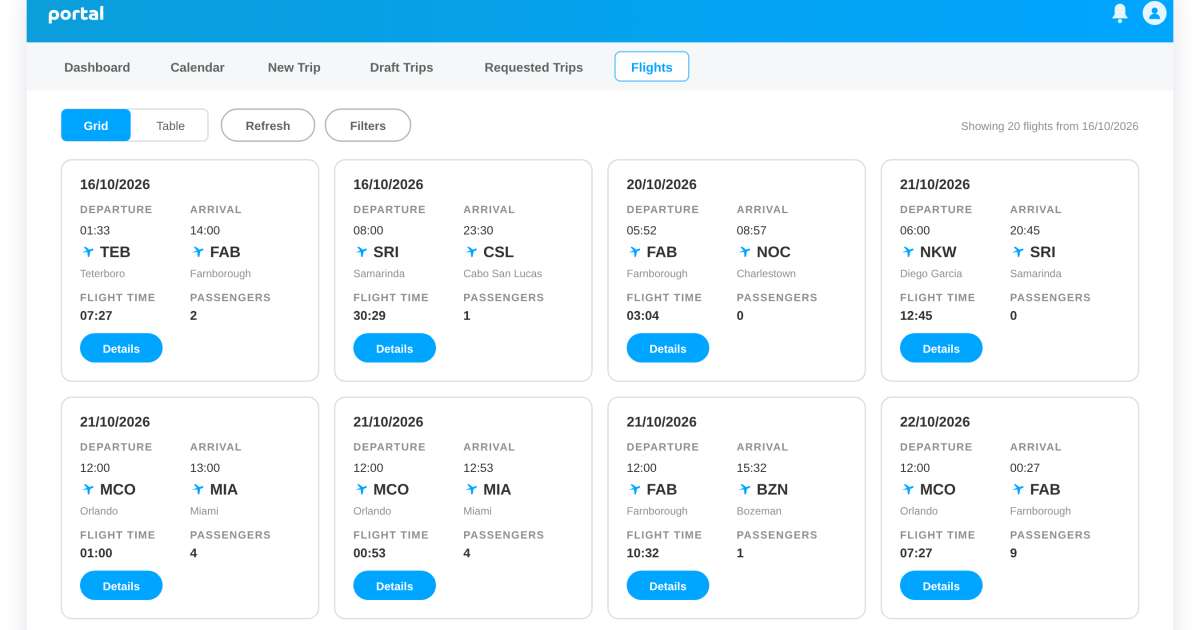Click the 'Cabo San Lucas' airport name

click(x=502, y=273)
